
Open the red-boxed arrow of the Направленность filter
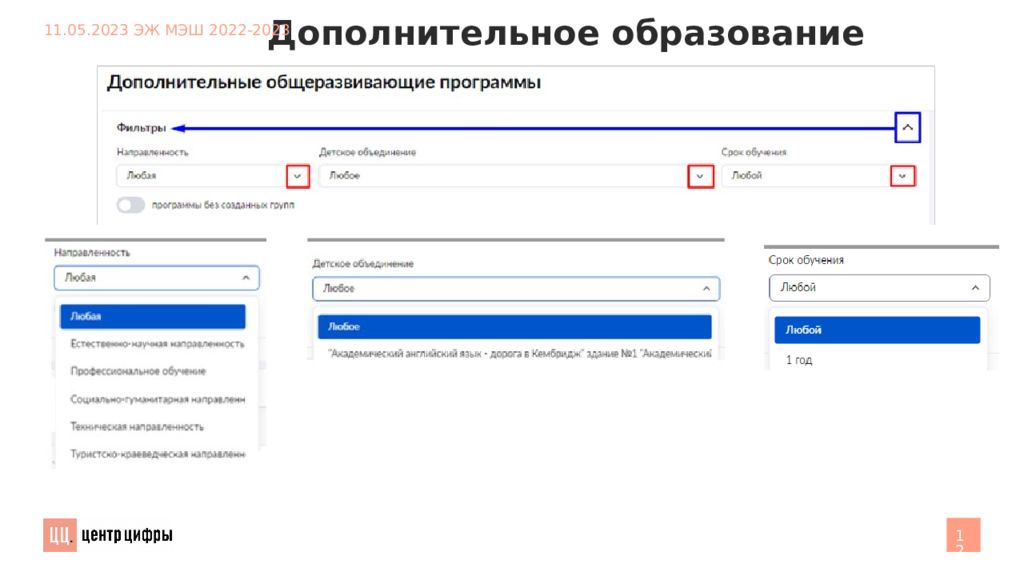(297, 176)
